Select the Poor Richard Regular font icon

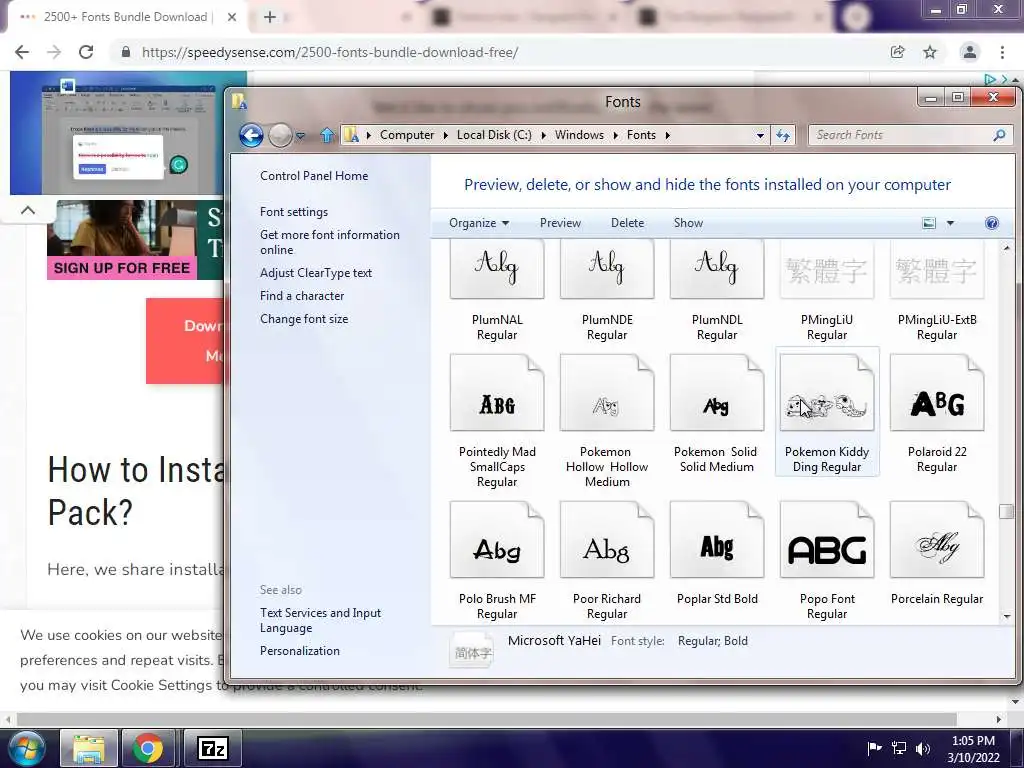point(607,540)
